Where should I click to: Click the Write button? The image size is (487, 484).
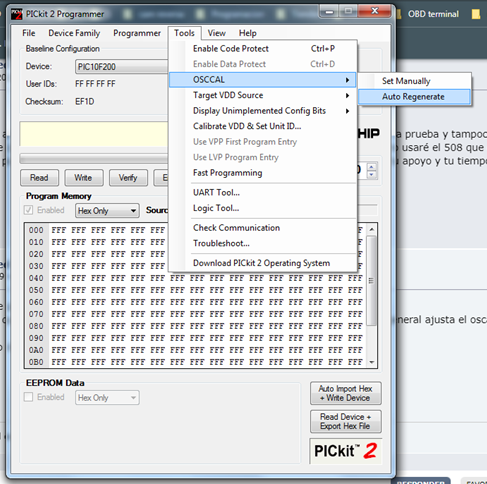84,178
